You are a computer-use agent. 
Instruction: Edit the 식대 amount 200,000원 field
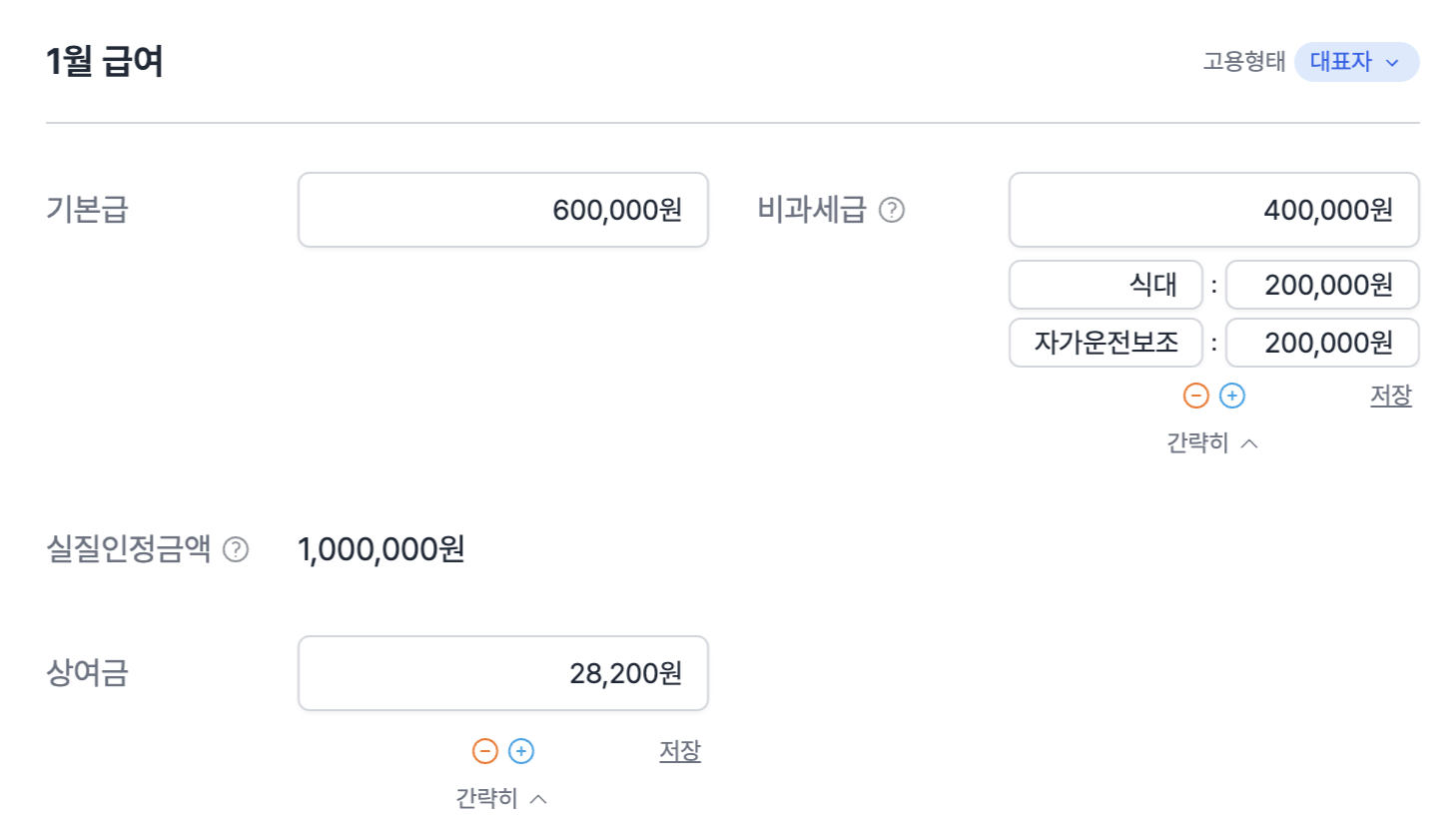point(1321,285)
